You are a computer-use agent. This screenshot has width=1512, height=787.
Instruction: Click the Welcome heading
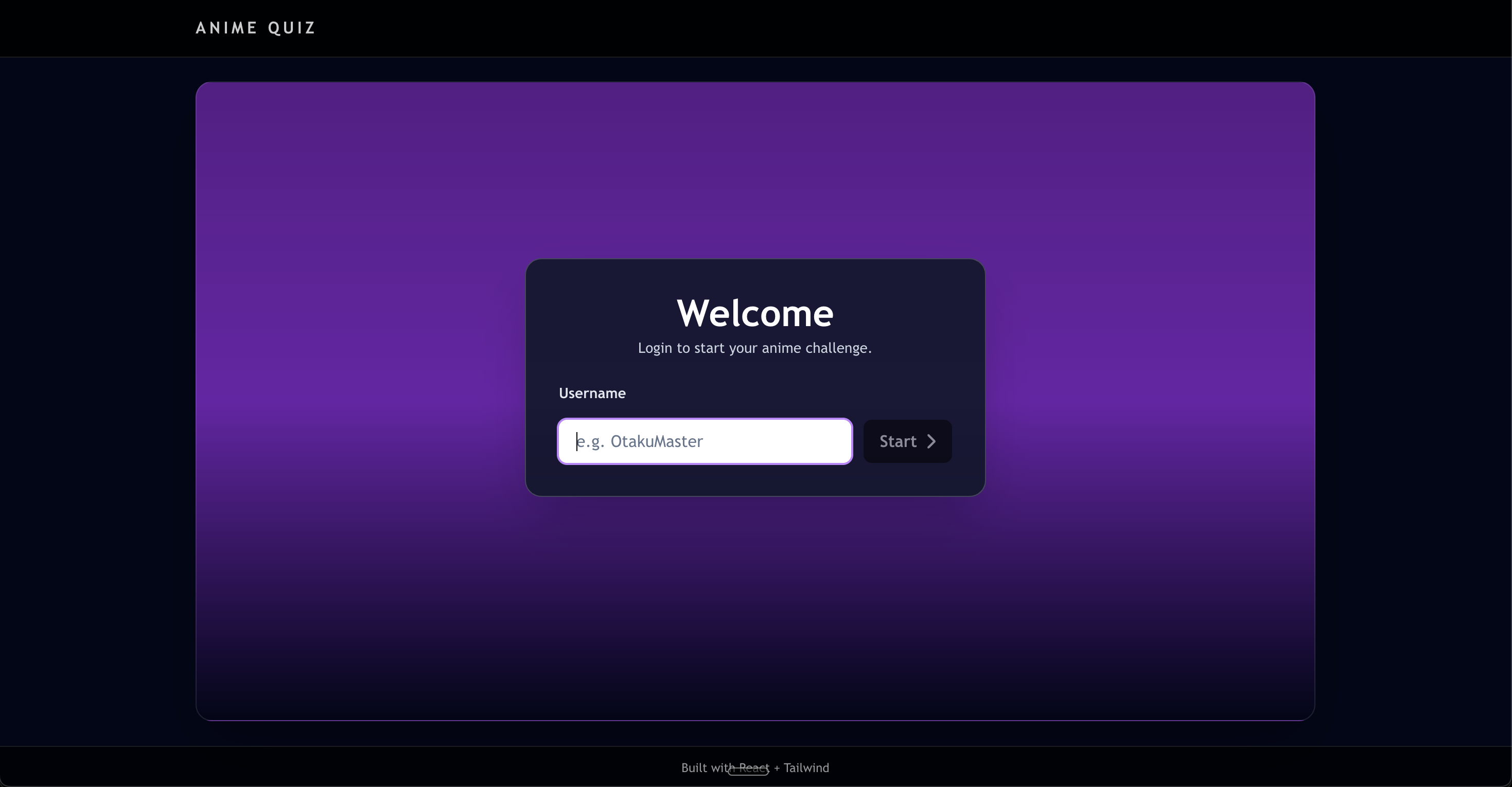755,313
